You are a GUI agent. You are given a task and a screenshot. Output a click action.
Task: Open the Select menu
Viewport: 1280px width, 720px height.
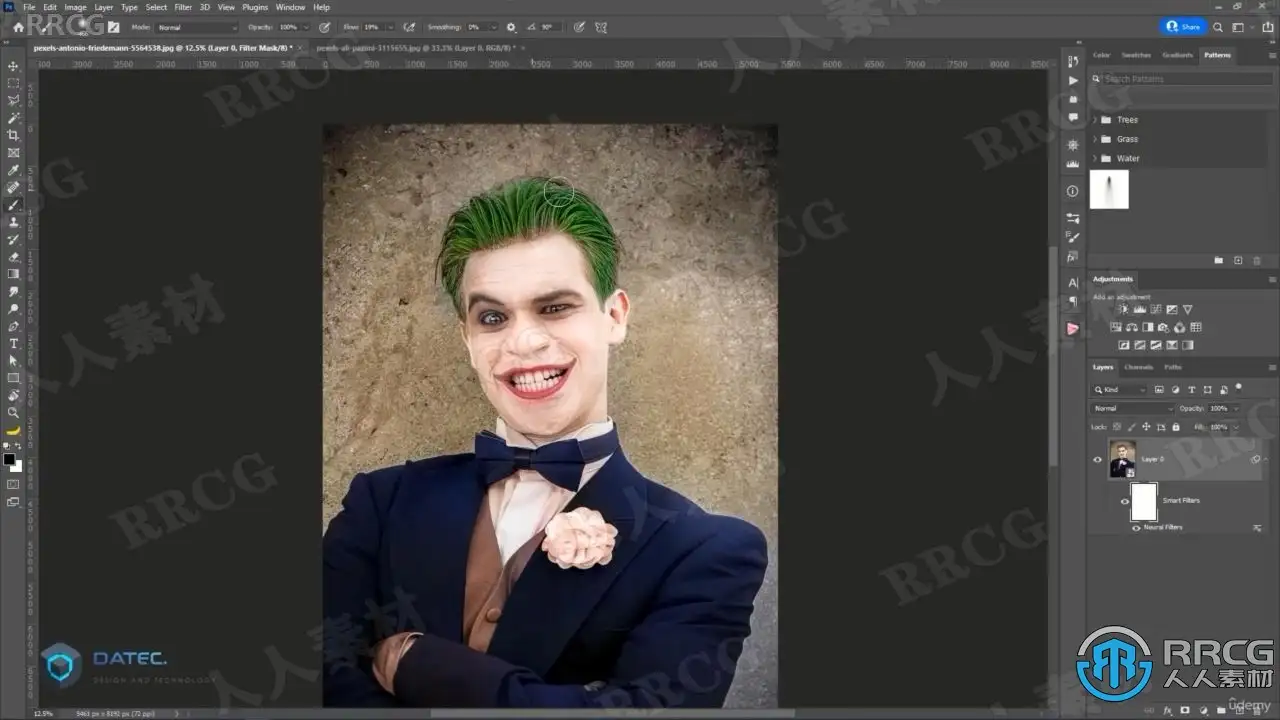tap(157, 7)
